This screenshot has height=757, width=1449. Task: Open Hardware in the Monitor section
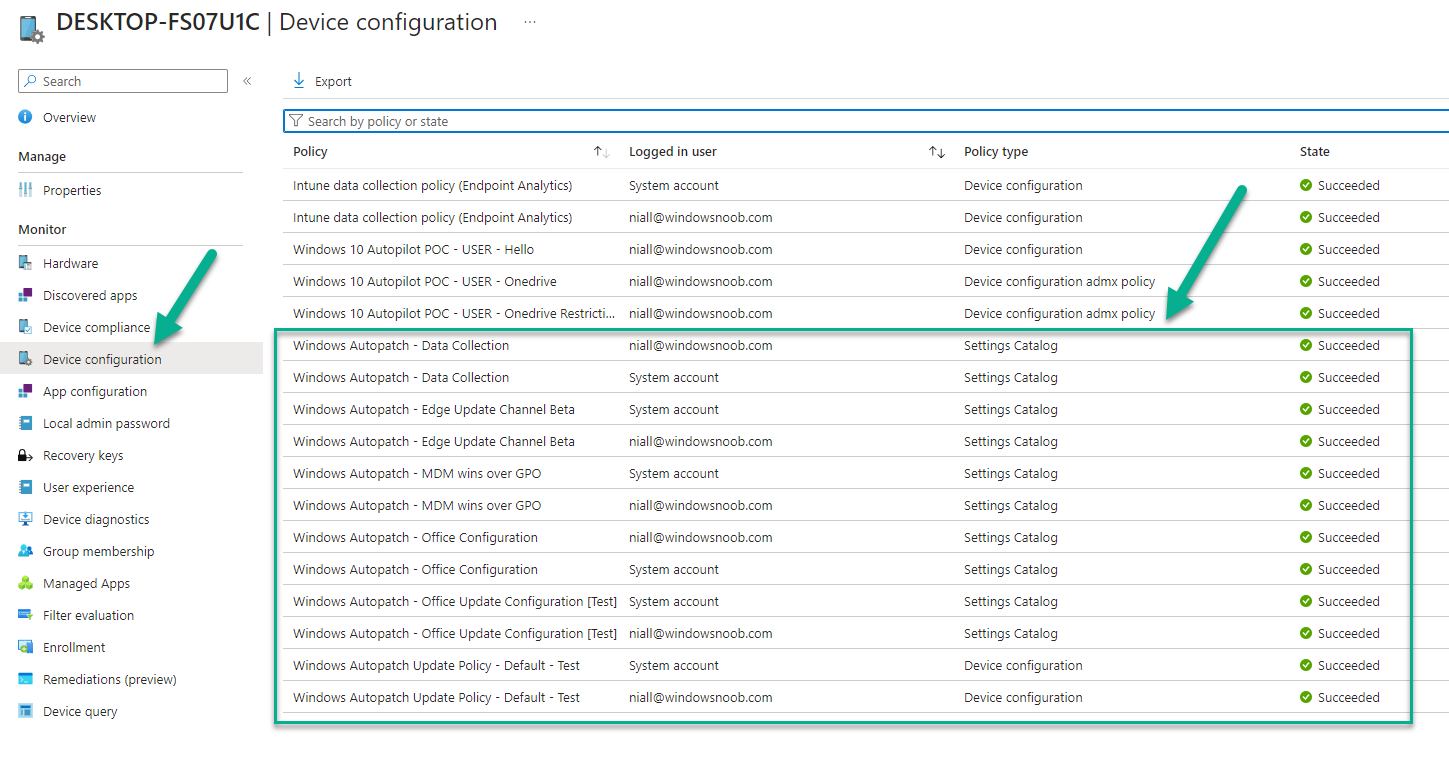[70, 263]
